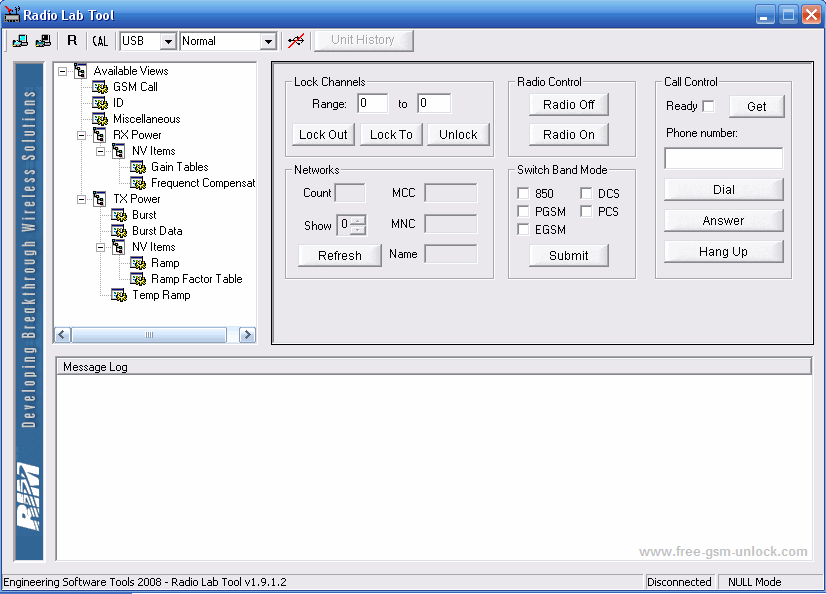This screenshot has height=594, width=826.
Task: Select Miscellaneous in the views tree
Action: pyautogui.click(x=146, y=119)
